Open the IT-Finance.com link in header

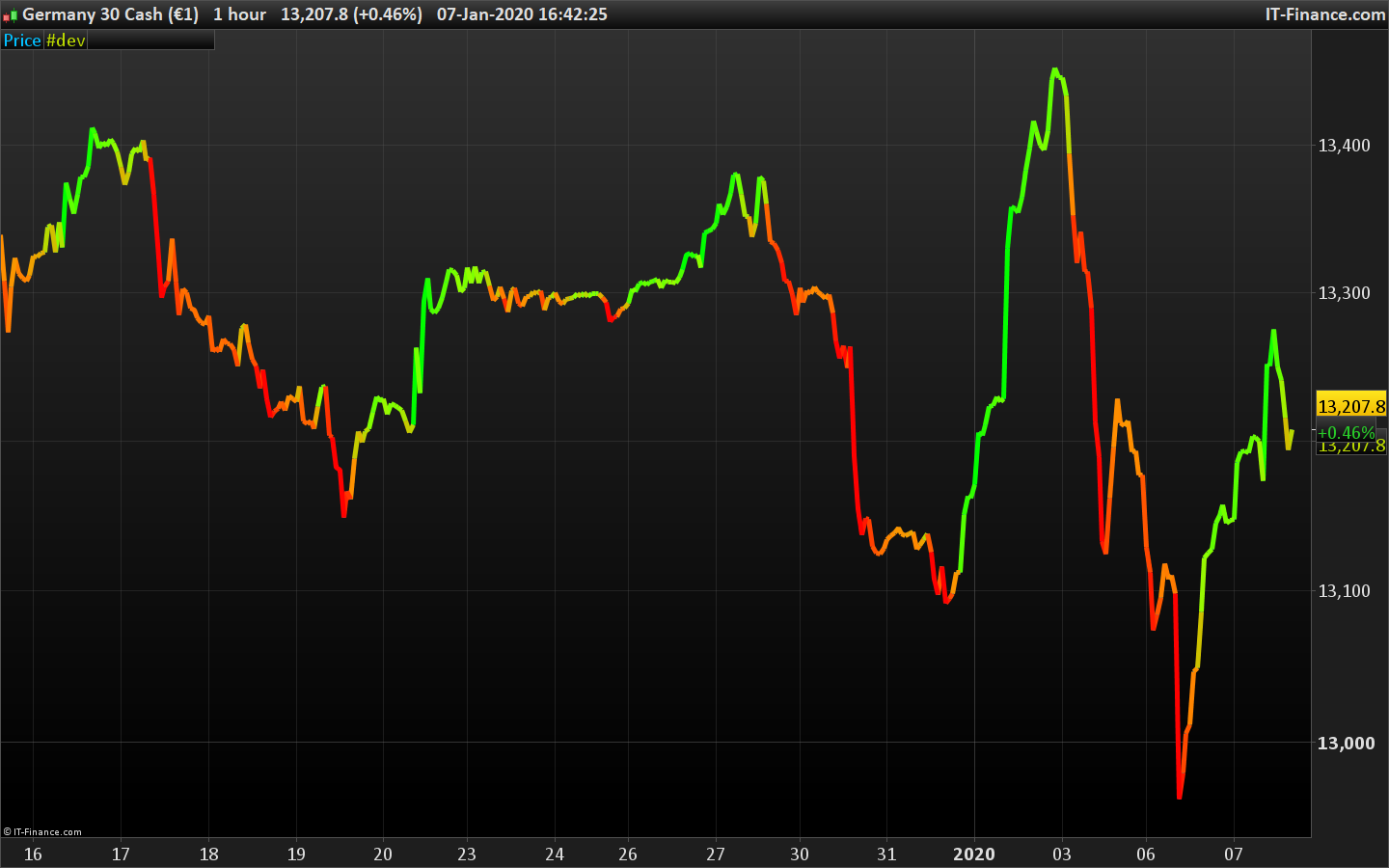coord(1325,14)
